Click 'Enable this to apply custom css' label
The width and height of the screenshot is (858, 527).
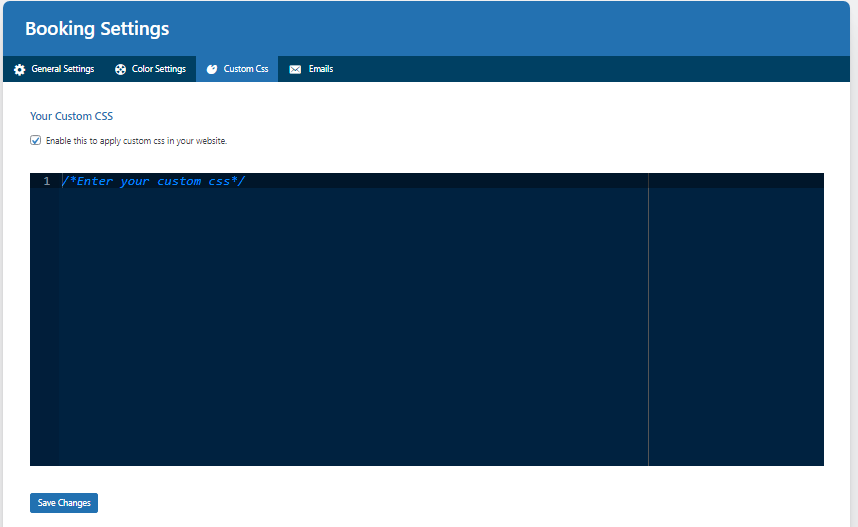[x=136, y=141]
